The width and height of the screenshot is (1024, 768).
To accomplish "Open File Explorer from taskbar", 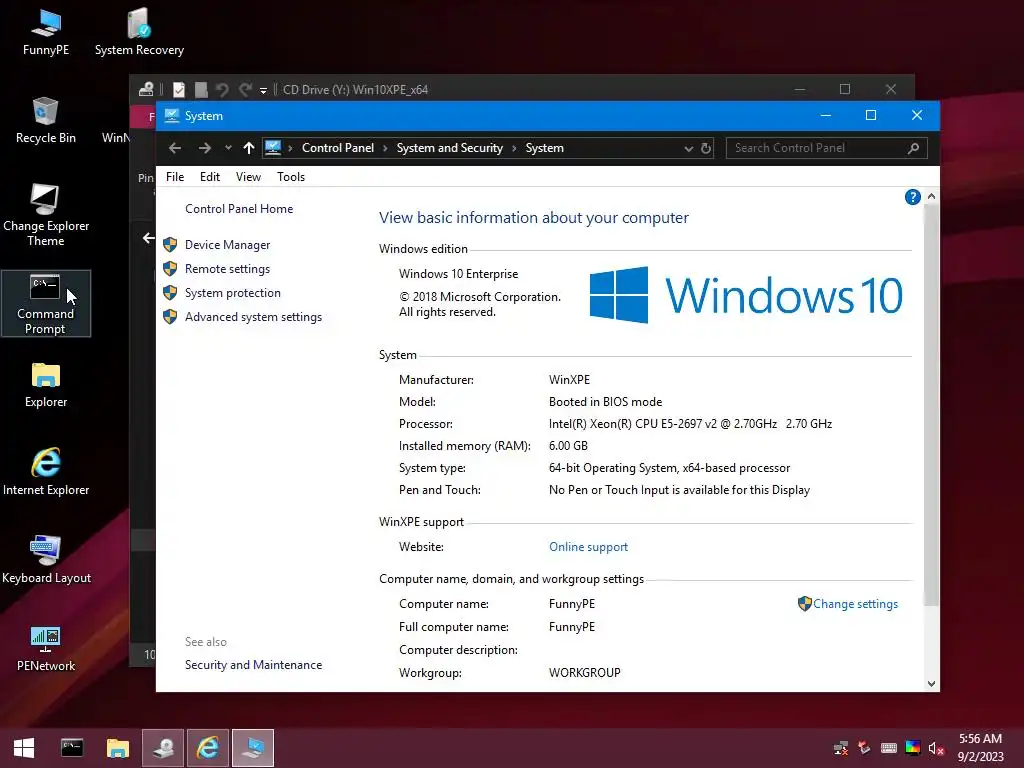I will point(118,748).
